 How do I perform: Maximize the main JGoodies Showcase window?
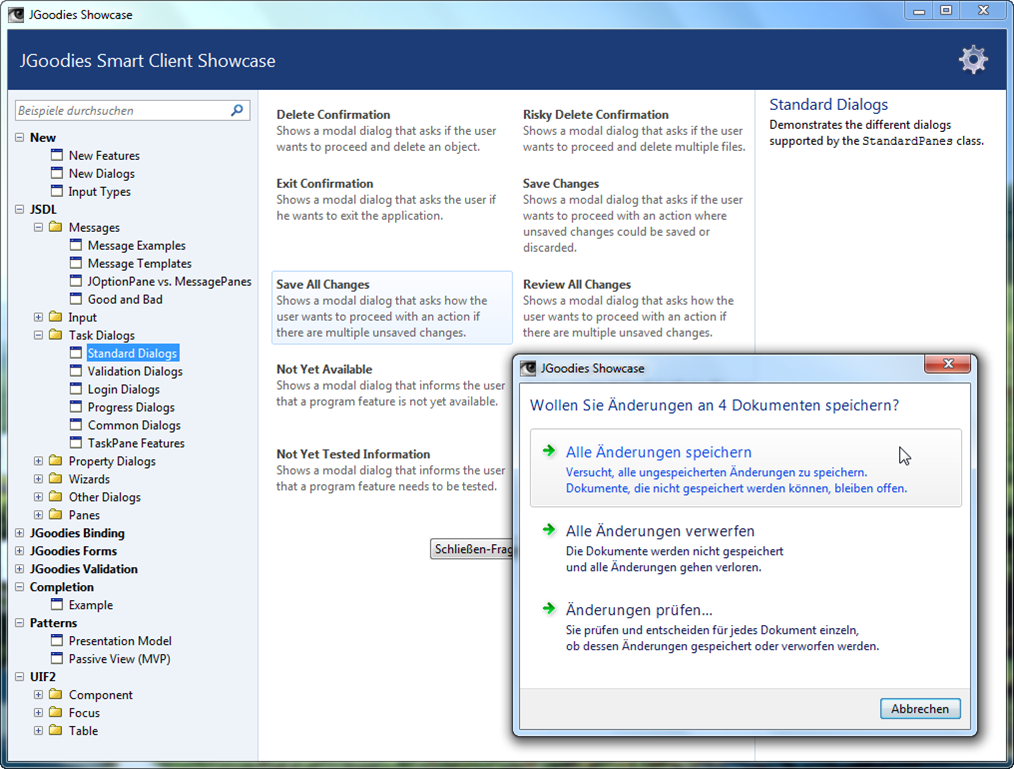[x=946, y=10]
